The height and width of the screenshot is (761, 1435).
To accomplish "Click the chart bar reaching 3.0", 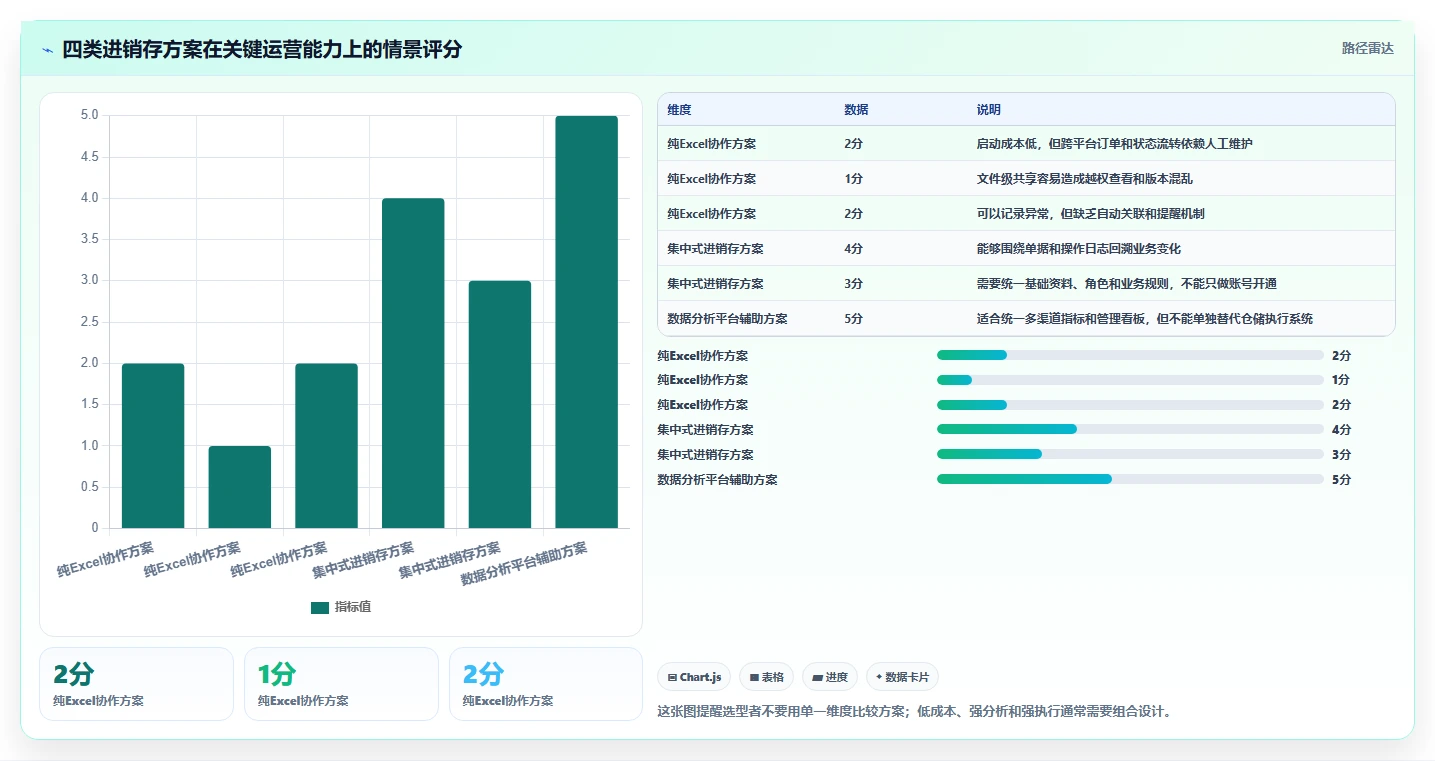I will (500, 404).
